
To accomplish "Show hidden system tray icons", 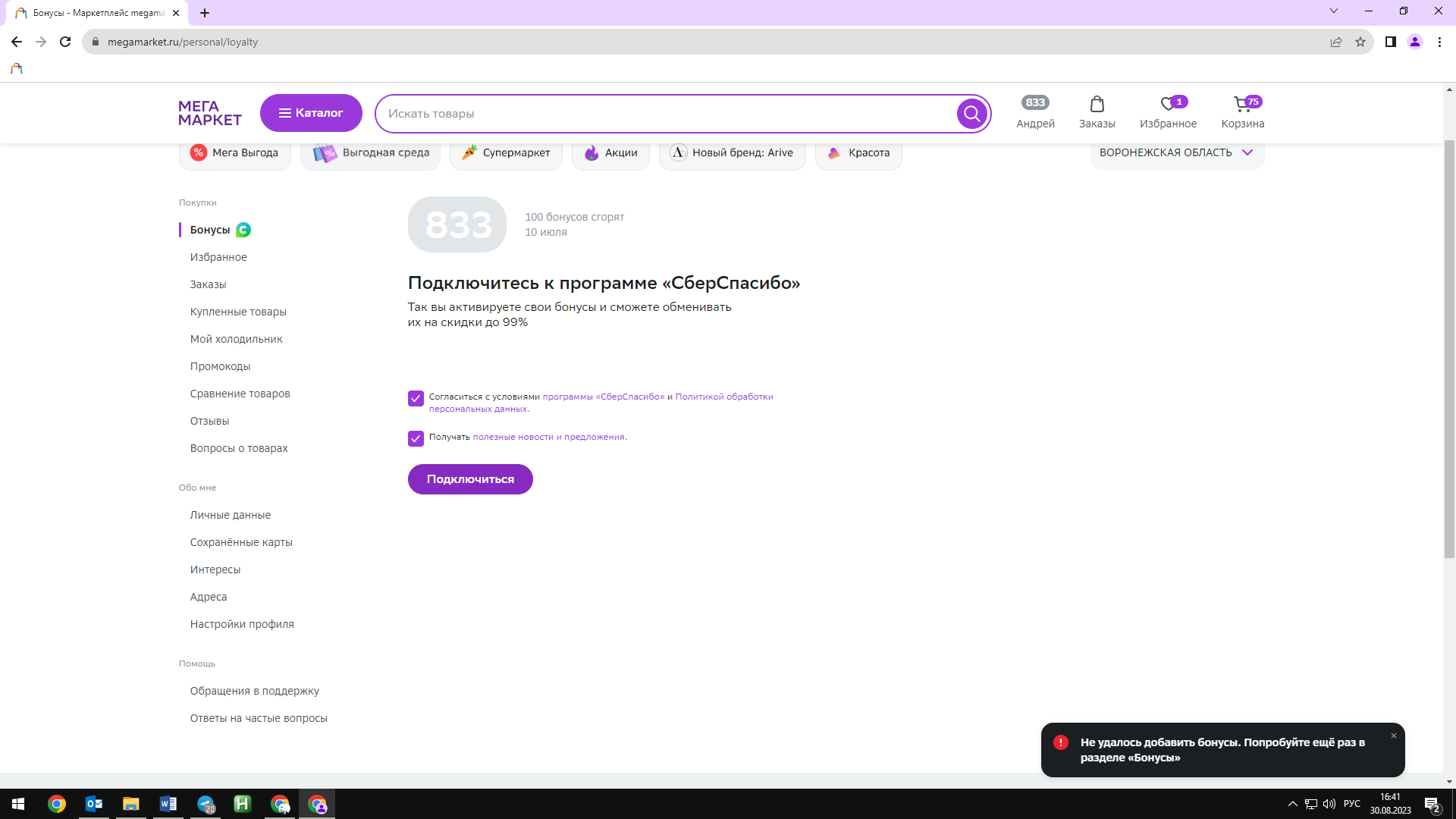I will [1292, 804].
